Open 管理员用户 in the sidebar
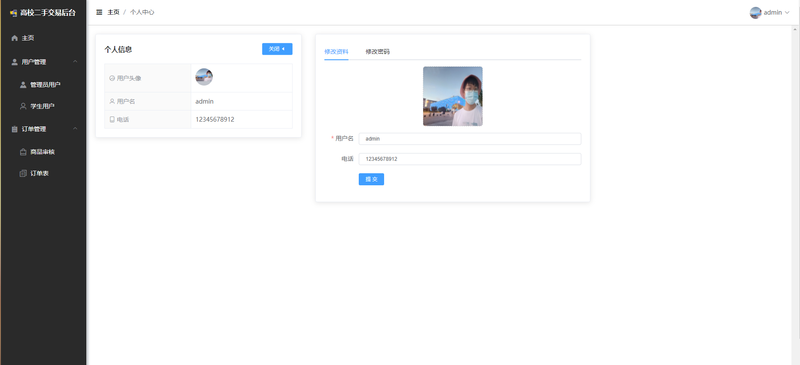Viewport: 800px width, 365px height. (43, 85)
